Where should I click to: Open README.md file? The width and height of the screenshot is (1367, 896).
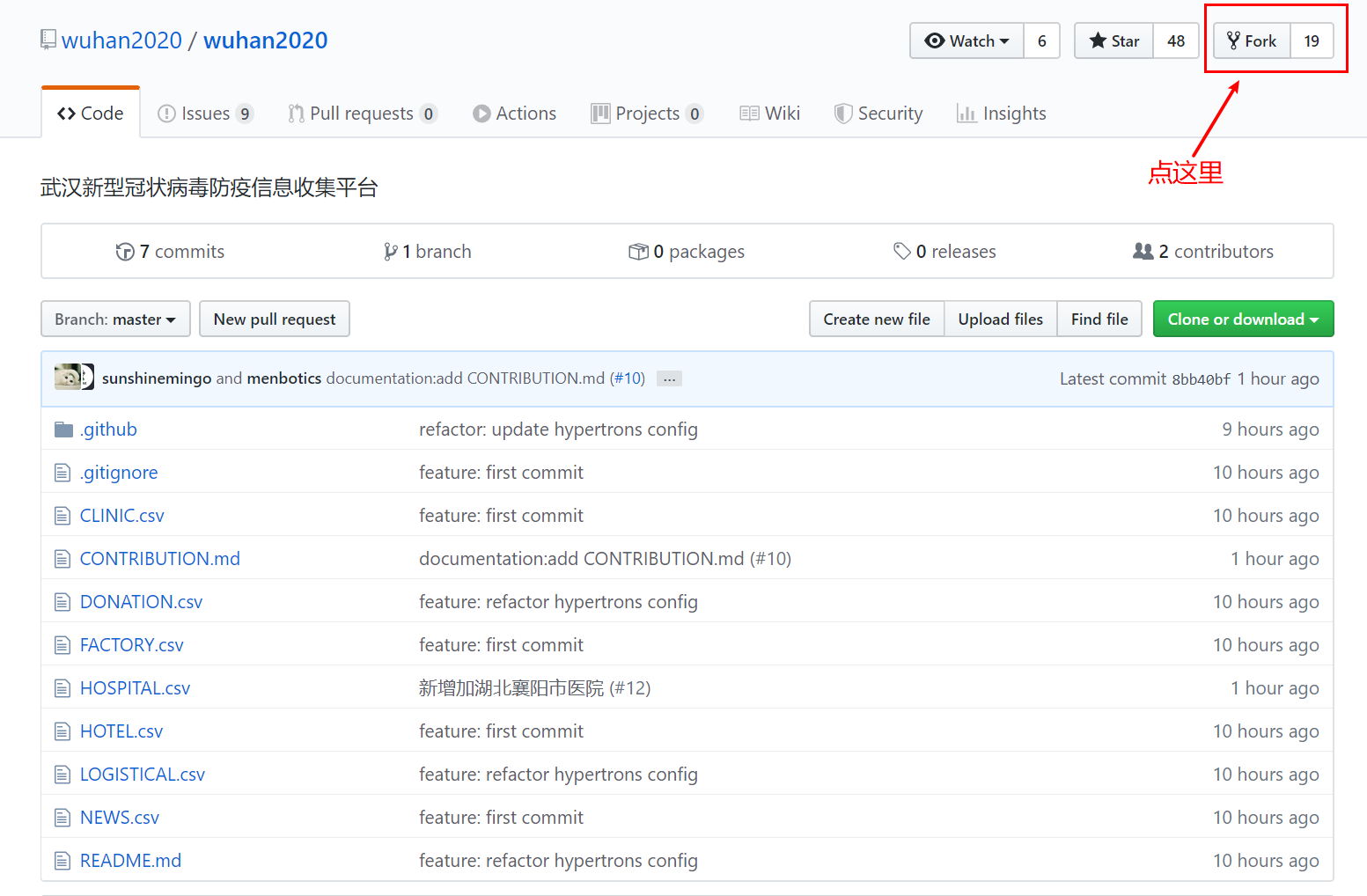pos(130,861)
